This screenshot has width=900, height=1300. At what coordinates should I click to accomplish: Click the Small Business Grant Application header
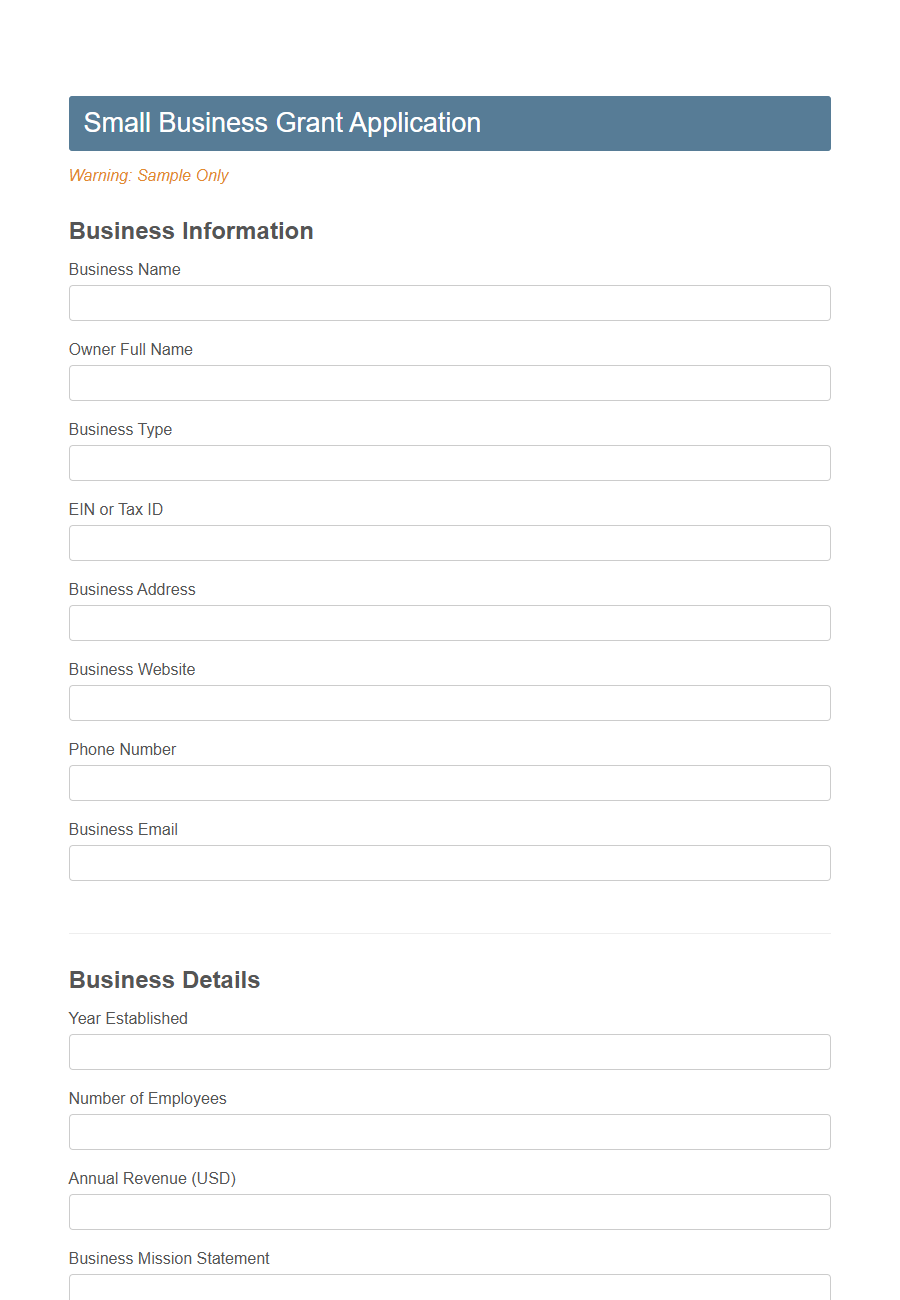283,122
